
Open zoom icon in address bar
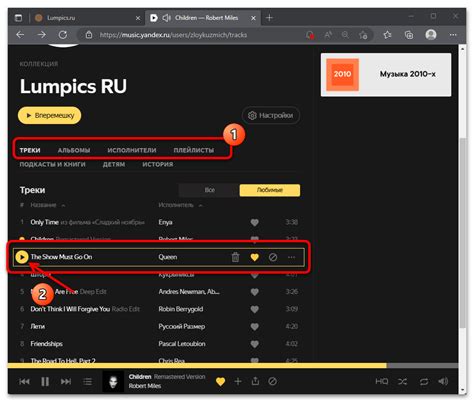[x=345, y=35]
